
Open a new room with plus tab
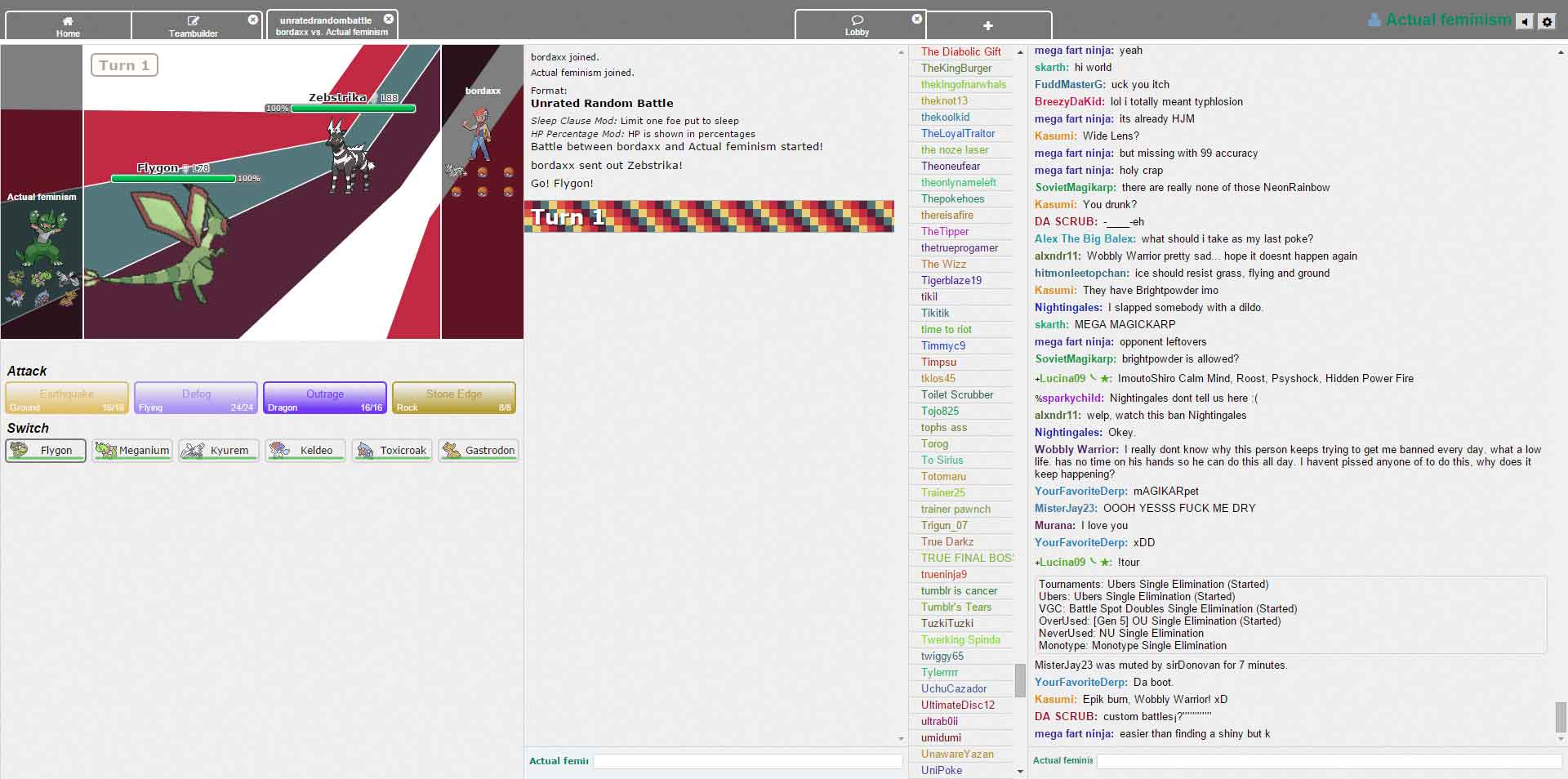988,25
